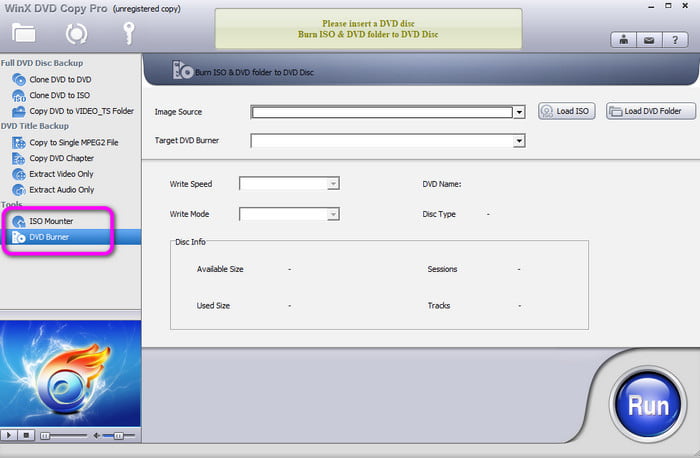Mute preview using speaker icon
Image resolution: width=700 pixels, height=458 pixels.
point(96,436)
